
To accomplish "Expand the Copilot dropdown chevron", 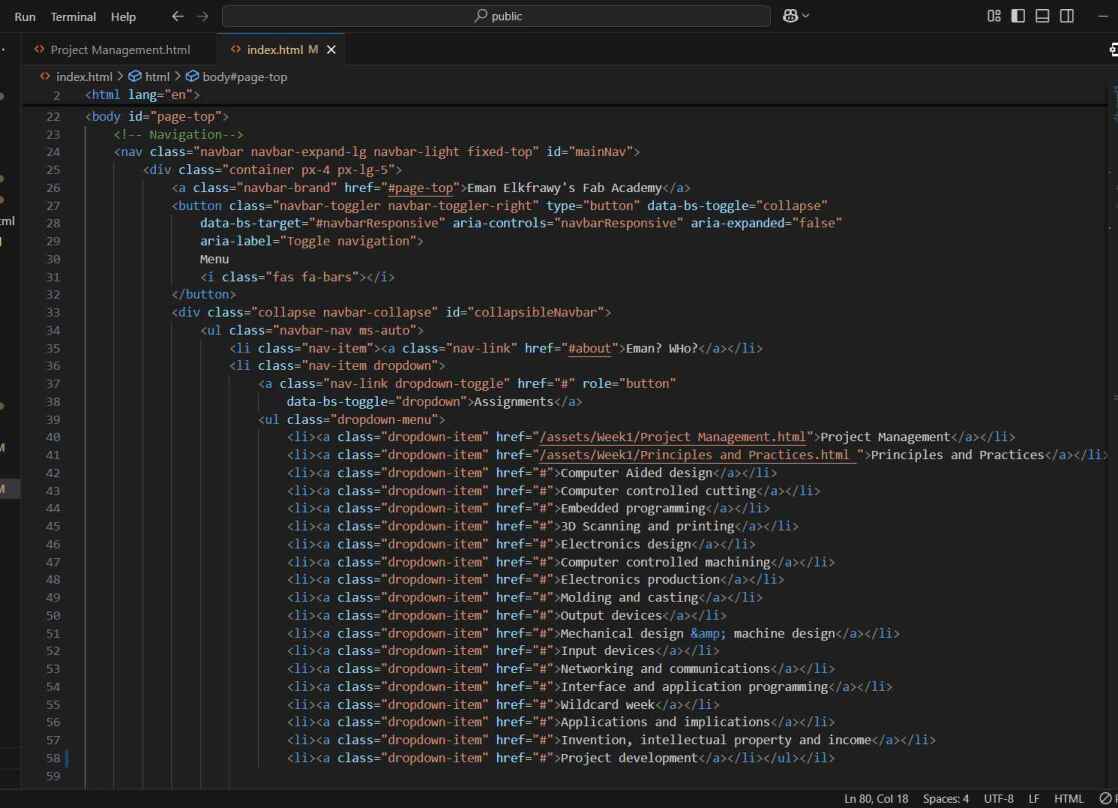I will pyautogui.click(x=806, y=16).
